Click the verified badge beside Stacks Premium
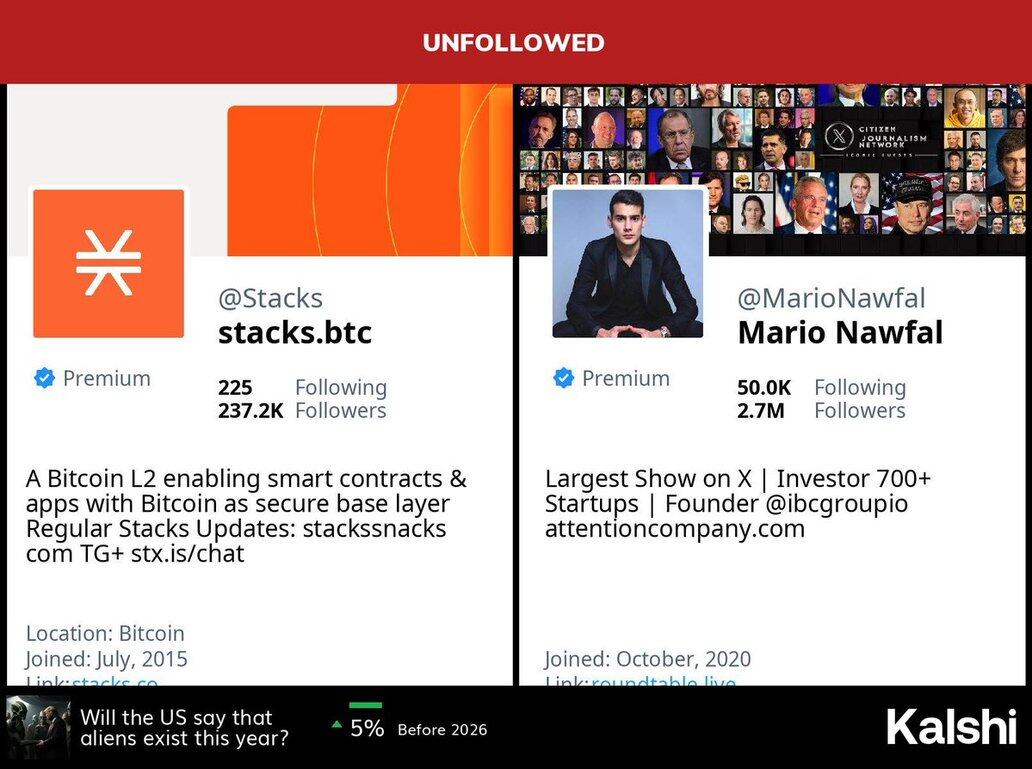The width and height of the screenshot is (1032, 769). coord(44,378)
